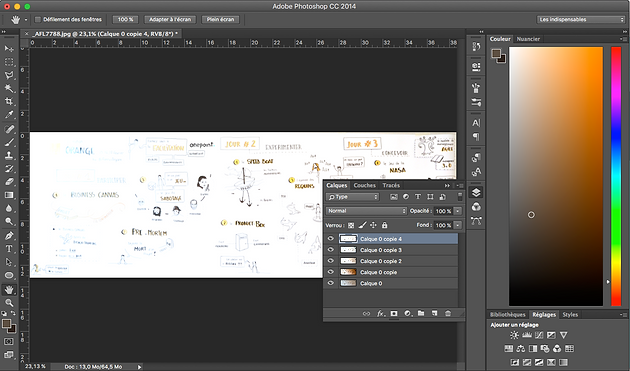The height and width of the screenshot is (371, 630).
Task: Hide the Calque 0 copie 3 layer
Action: pos(331,250)
